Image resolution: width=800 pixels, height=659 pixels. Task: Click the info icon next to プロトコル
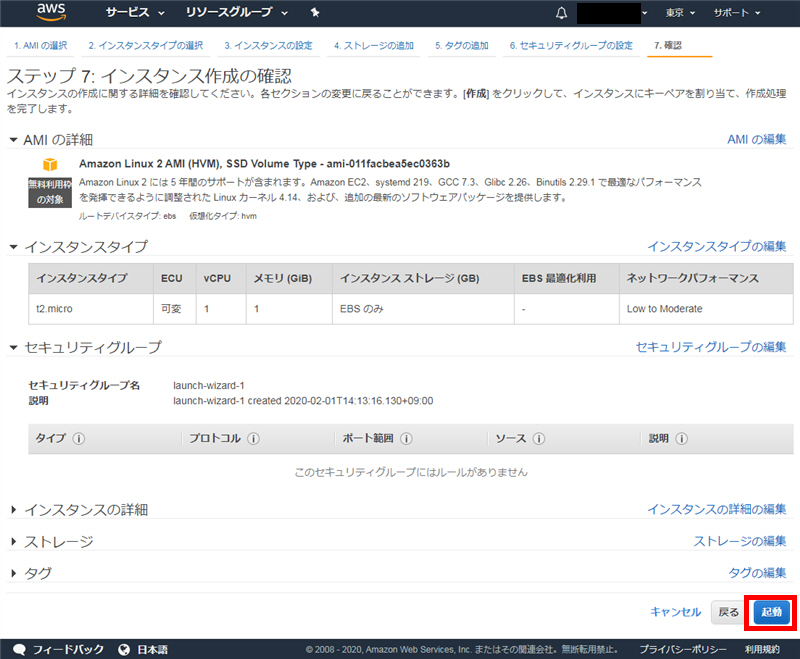[254, 439]
